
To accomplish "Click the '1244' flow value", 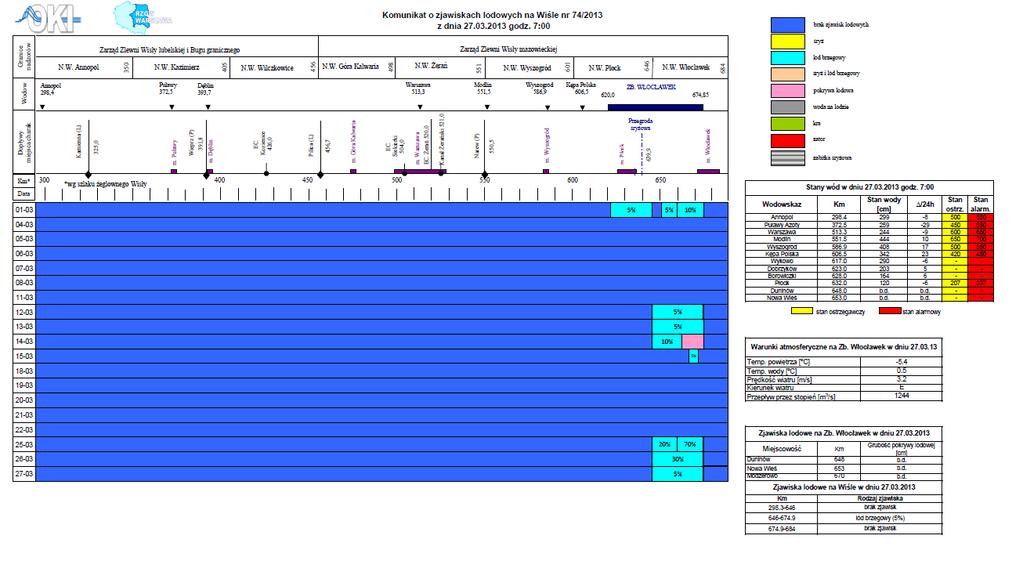I will click(x=902, y=396).
